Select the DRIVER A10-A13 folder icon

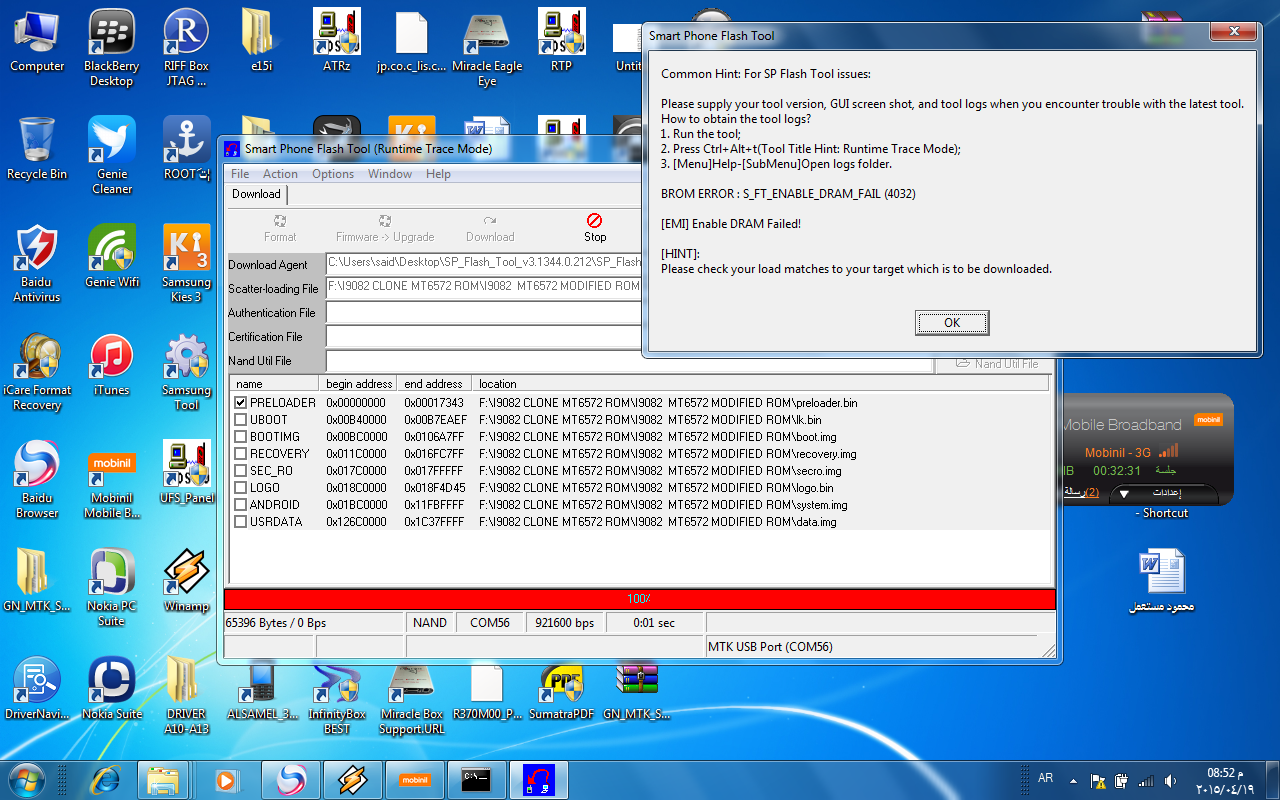[x=187, y=696]
